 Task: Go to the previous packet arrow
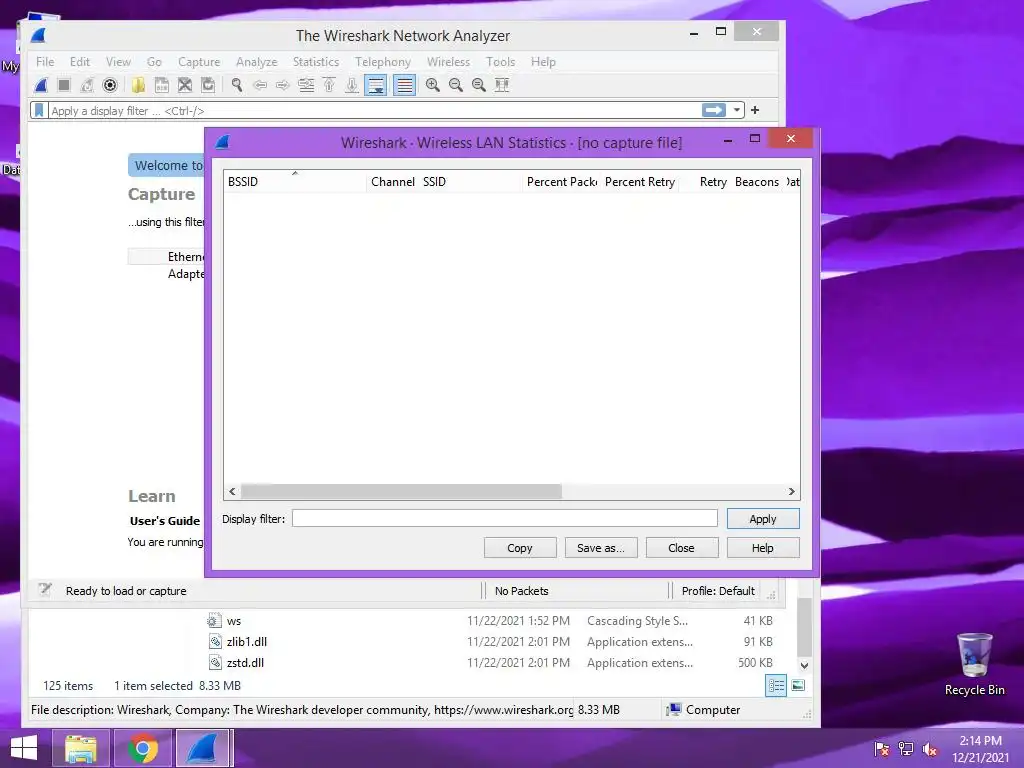[260, 85]
